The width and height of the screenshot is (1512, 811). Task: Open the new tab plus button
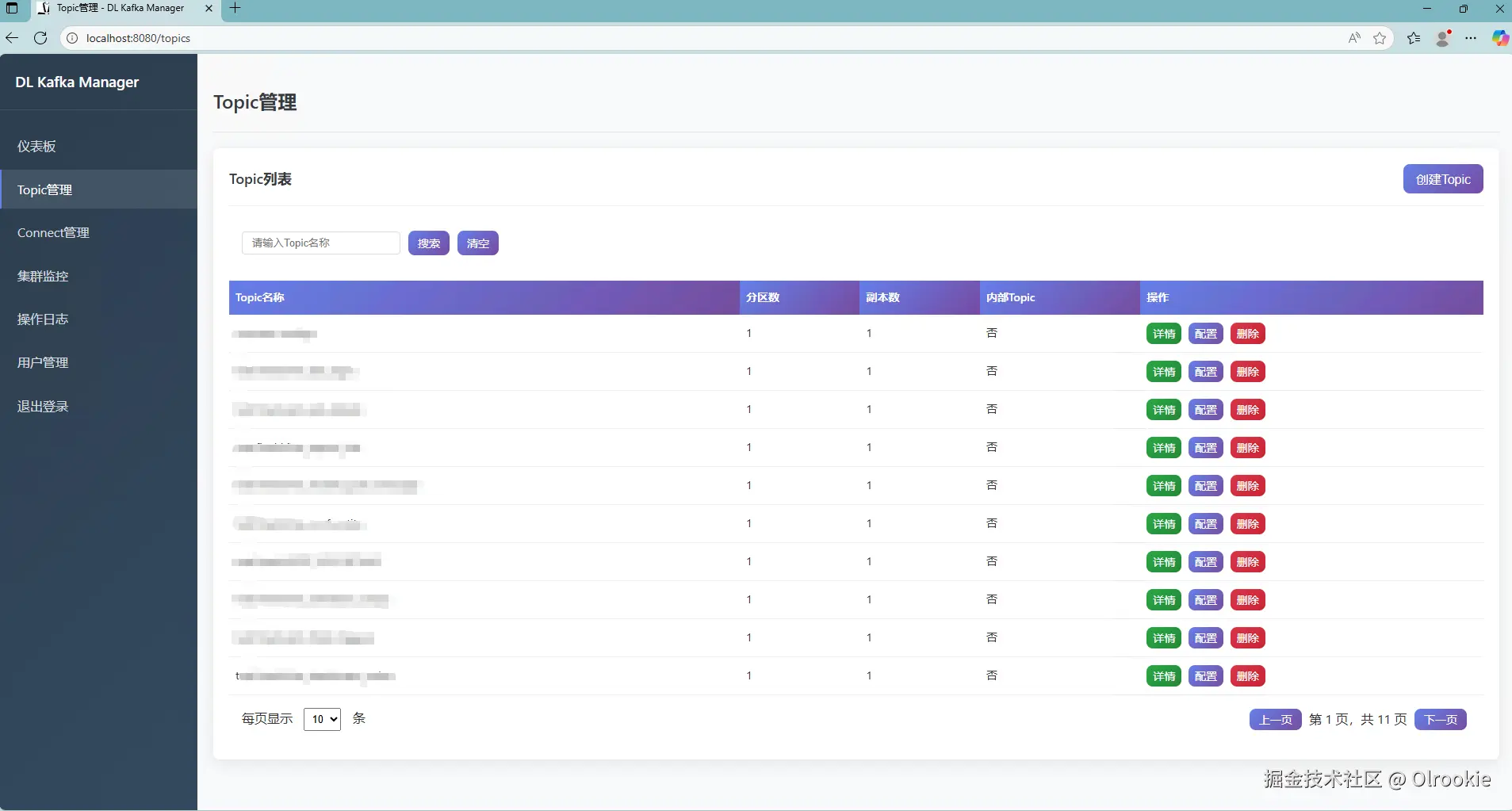pyautogui.click(x=235, y=8)
